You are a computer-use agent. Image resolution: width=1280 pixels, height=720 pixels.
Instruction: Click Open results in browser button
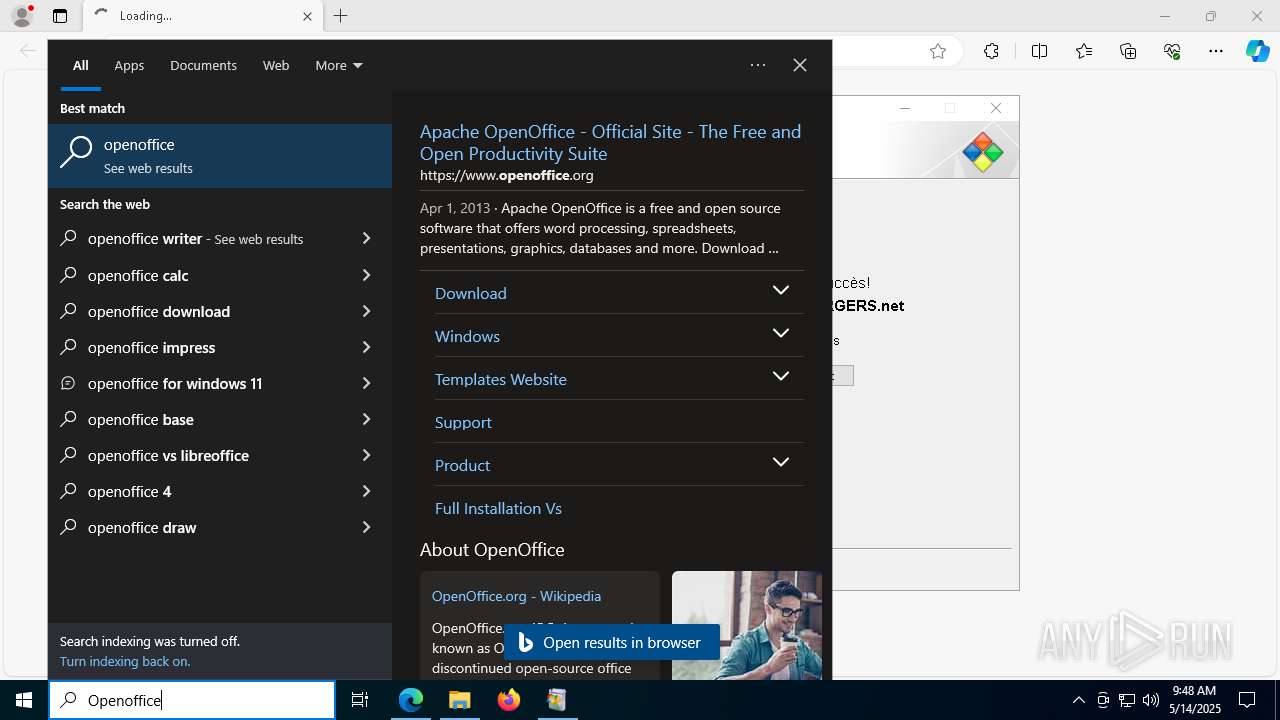tap(611, 642)
